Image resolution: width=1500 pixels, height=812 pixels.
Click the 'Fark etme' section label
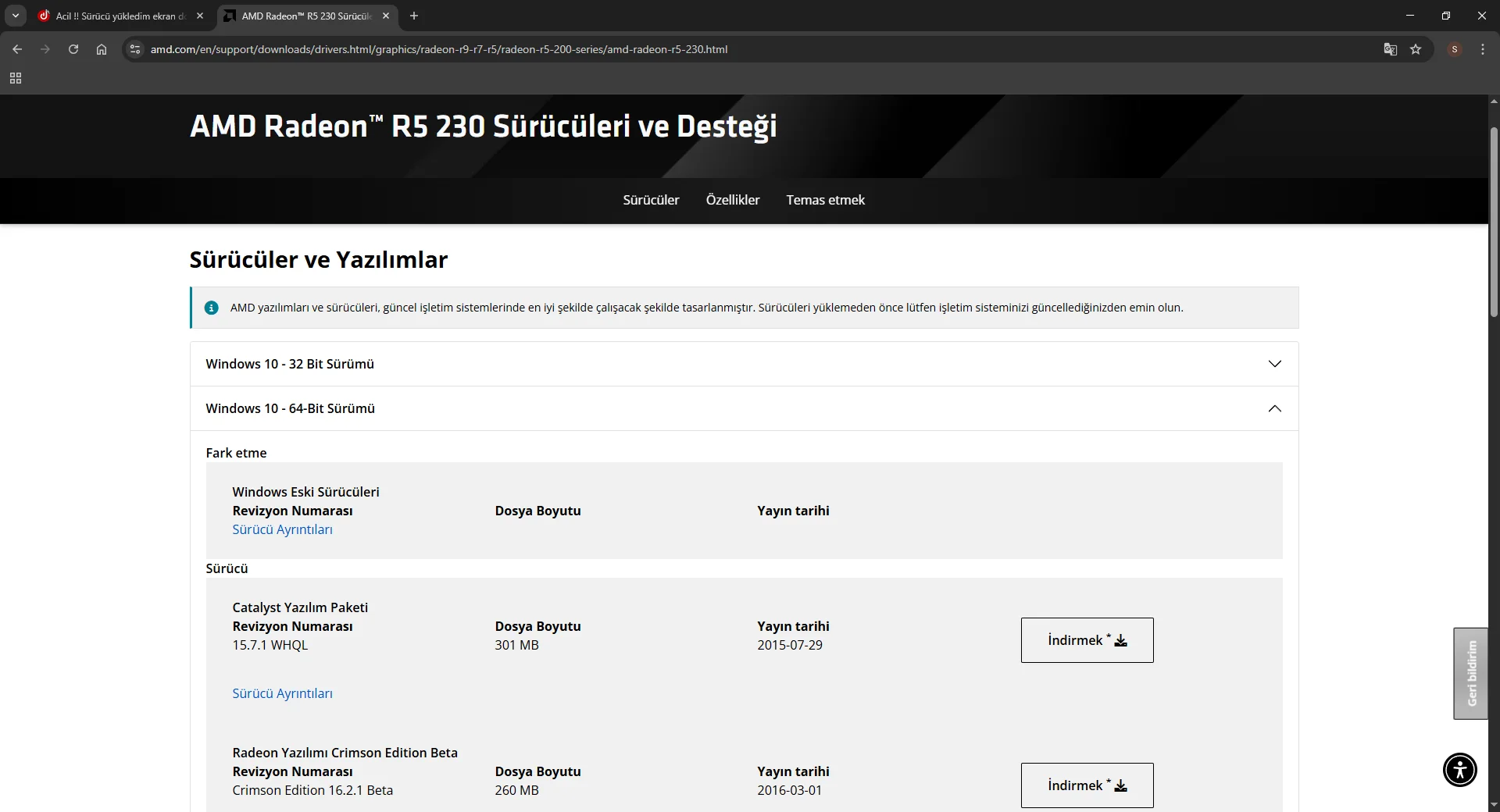coord(236,453)
